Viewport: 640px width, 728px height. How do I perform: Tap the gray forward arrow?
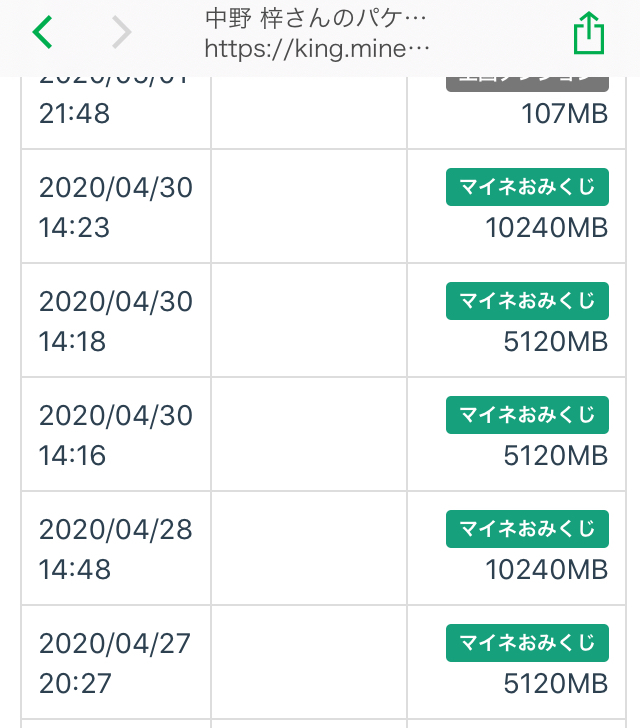(122, 33)
